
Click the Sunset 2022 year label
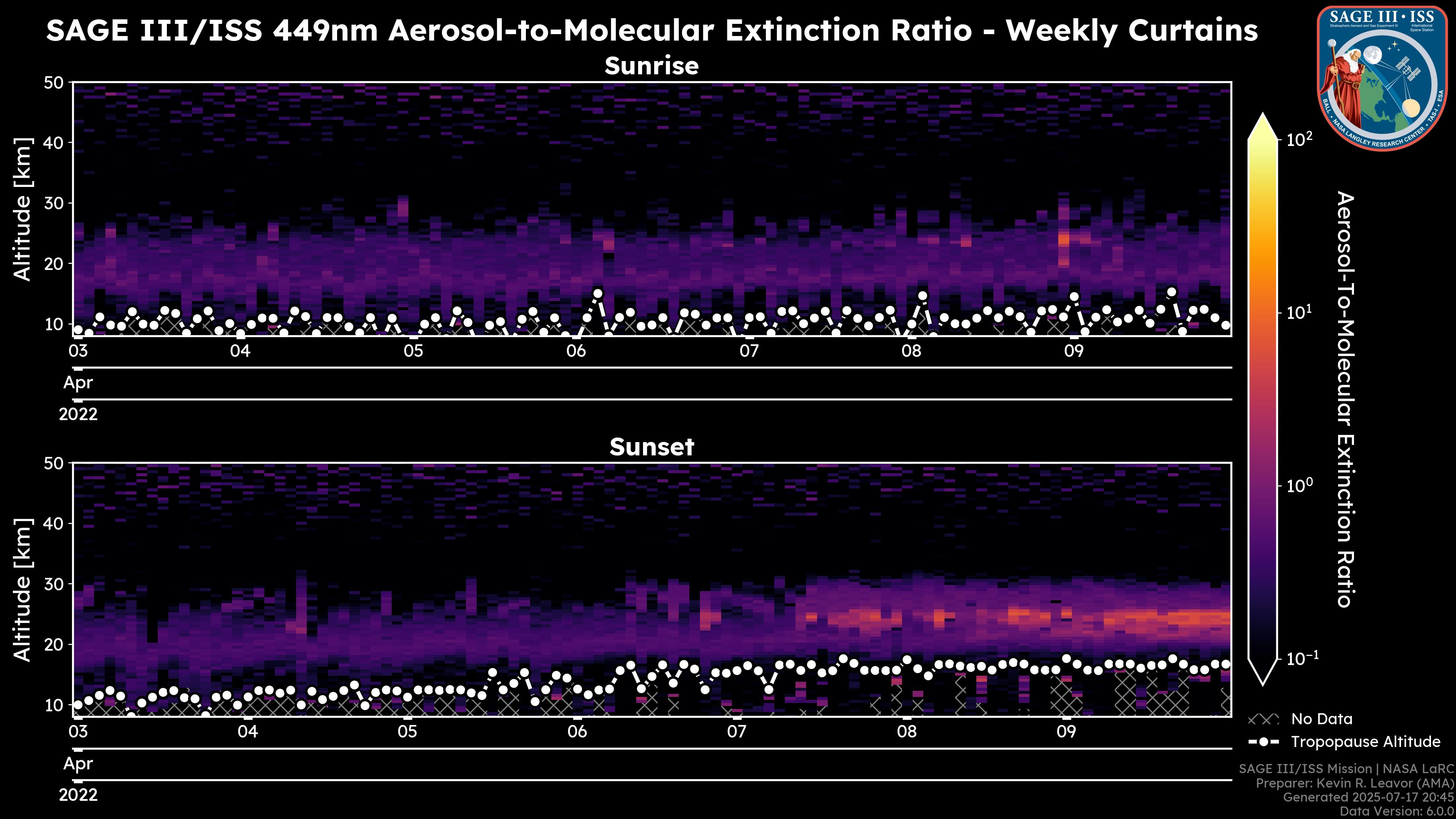[x=78, y=795]
